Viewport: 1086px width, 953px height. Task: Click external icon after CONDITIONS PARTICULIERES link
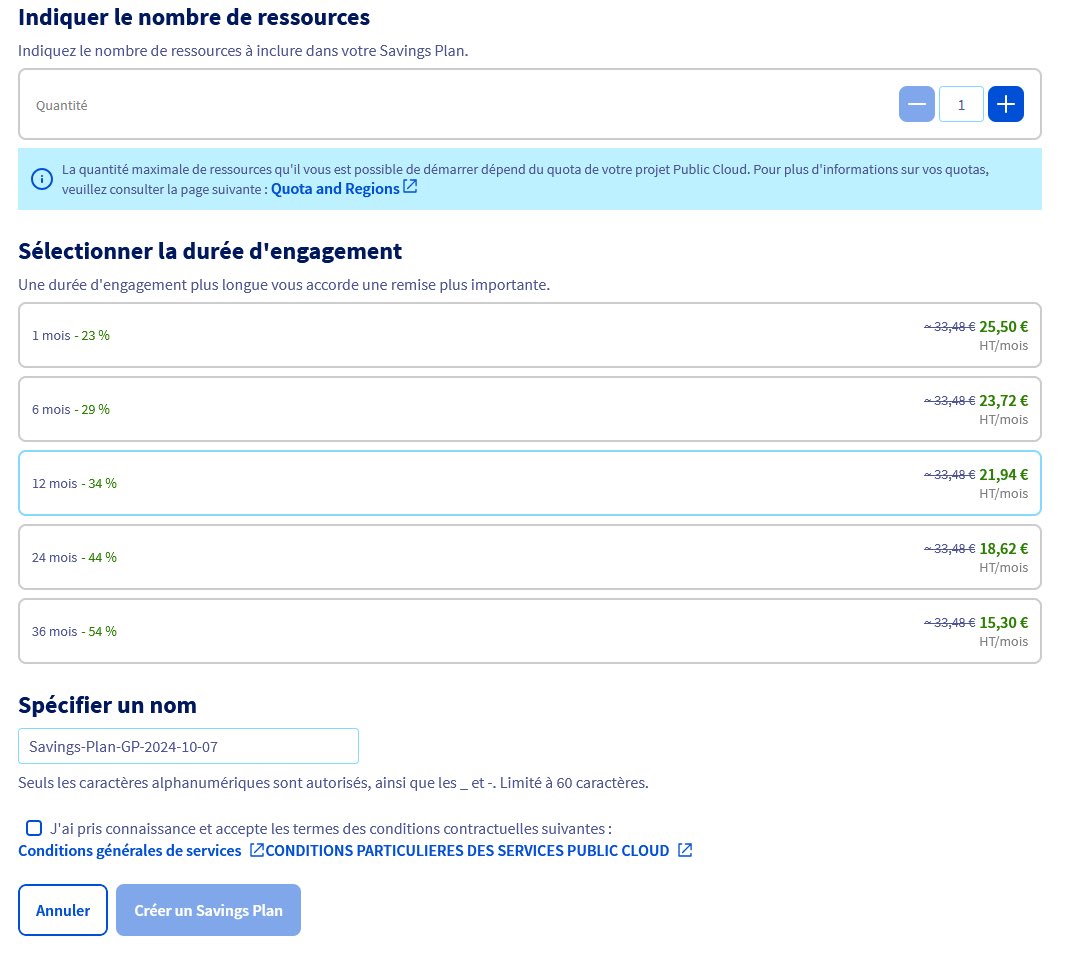coord(685,850)
